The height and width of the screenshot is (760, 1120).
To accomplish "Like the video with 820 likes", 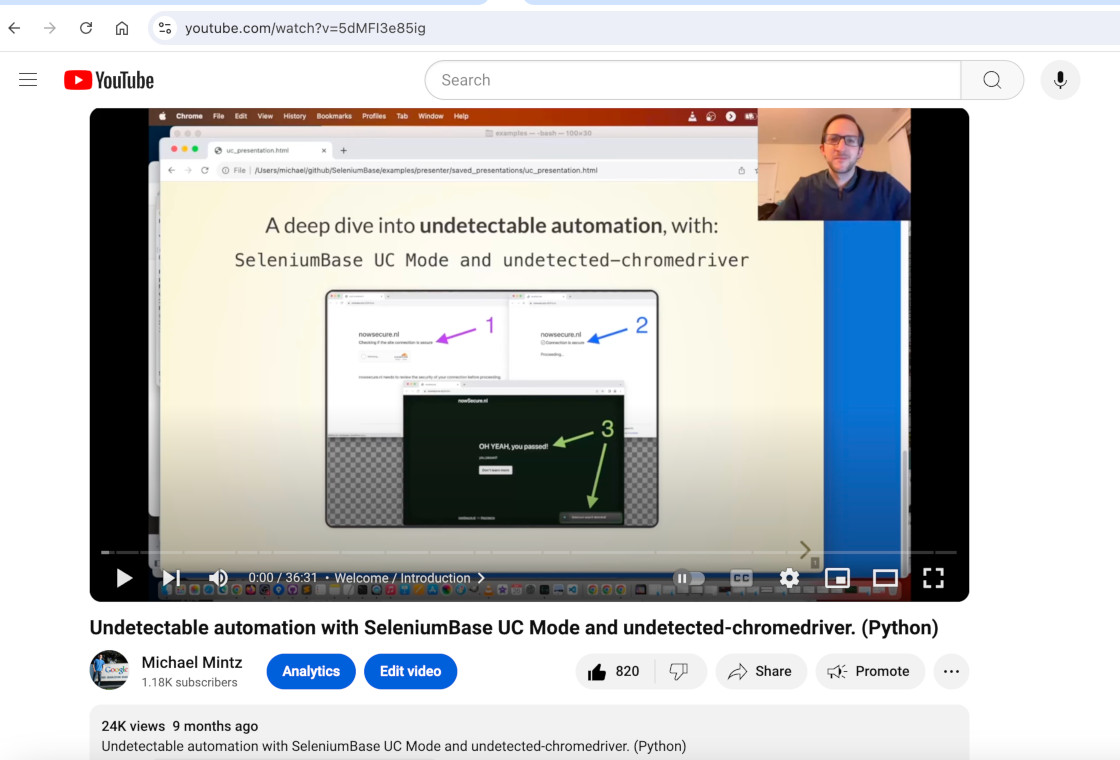I will click(x=614, y=671).
